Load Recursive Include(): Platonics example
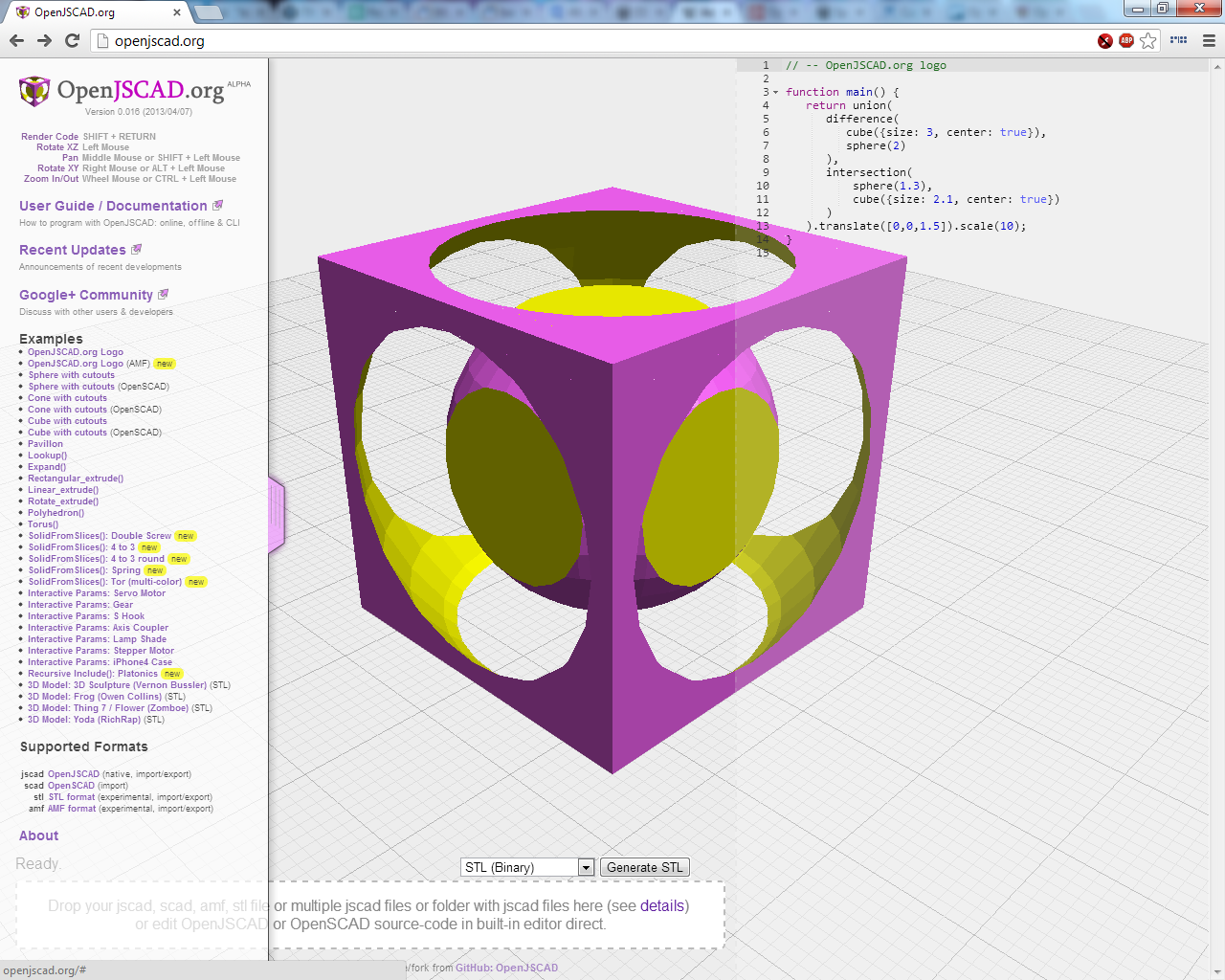This screenshot has height=980, width=1225. pyautogui.click(x=93, y=674)
